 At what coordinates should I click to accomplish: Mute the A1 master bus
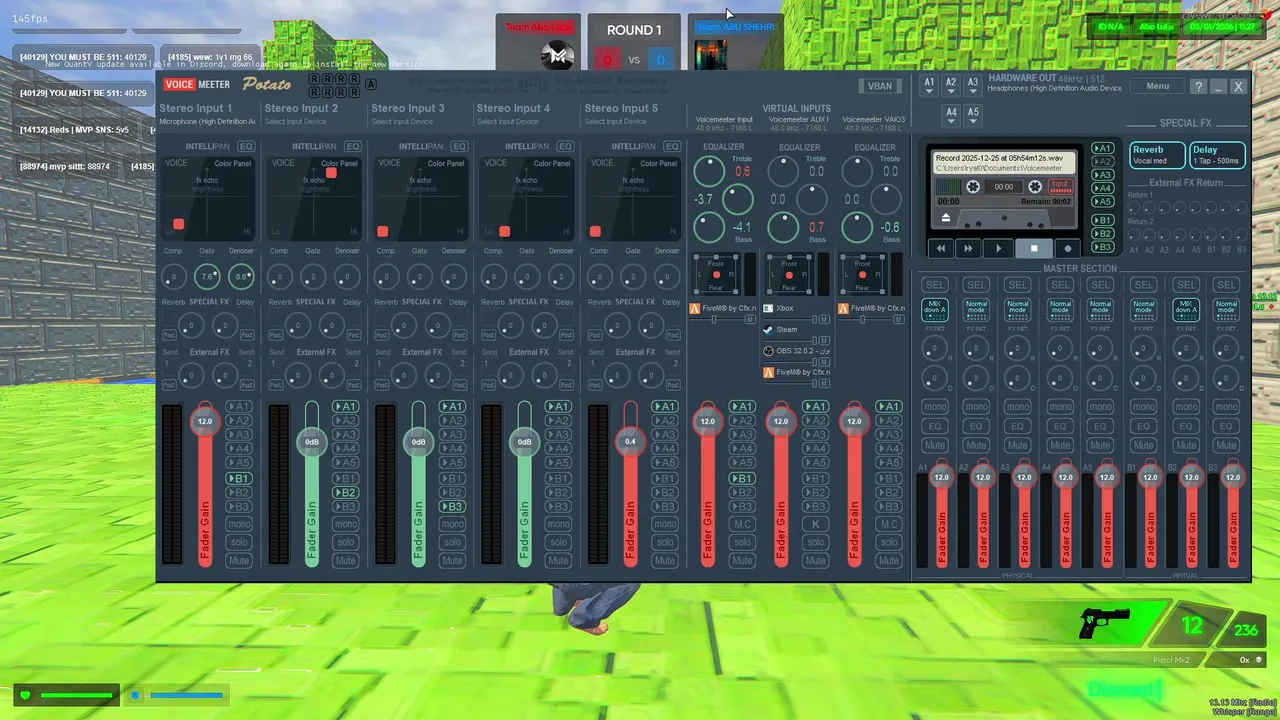tap(934, 445)
